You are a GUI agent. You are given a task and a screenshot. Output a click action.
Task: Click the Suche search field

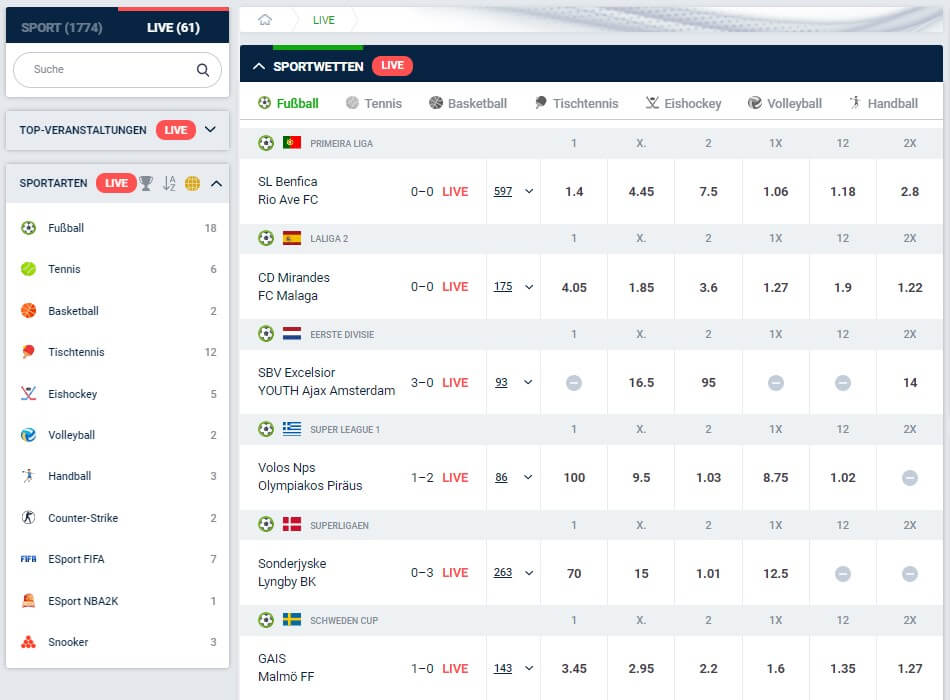[117, 70]
